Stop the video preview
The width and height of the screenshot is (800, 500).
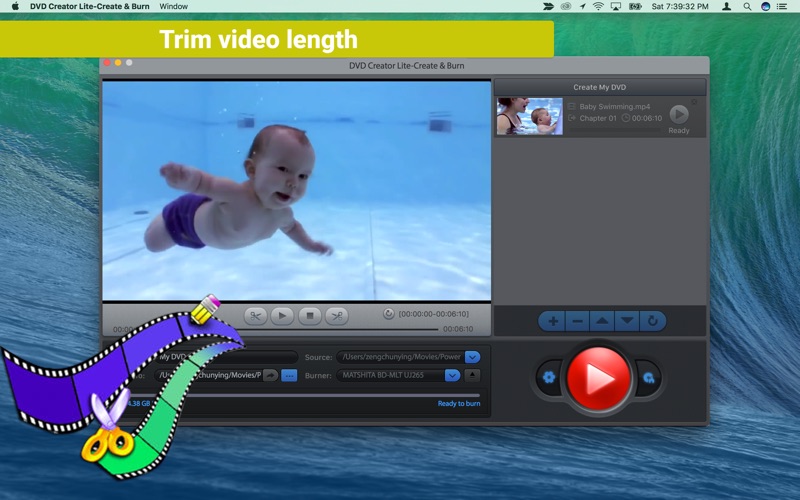(309, 316)
